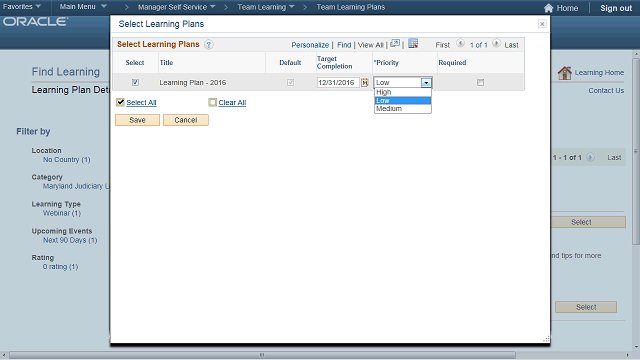Image resolution: width=640 pixels, height=360 pixels.
Task: Click the Find link in grid header
Action: point(344,45)
